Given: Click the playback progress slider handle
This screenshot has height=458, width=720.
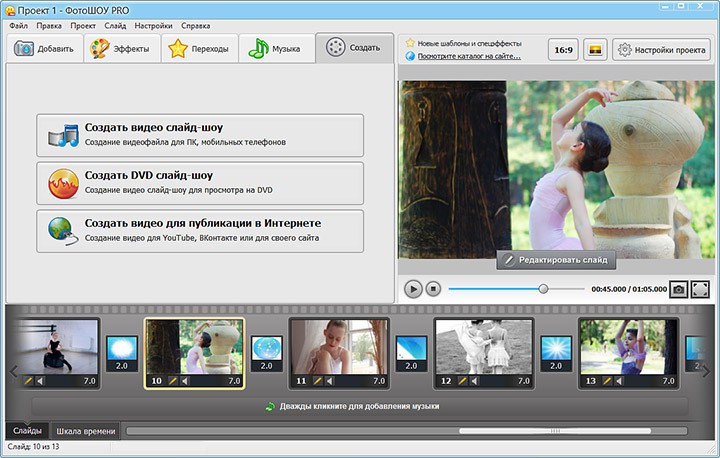Looking at the screenshot, I should (543, 289).
